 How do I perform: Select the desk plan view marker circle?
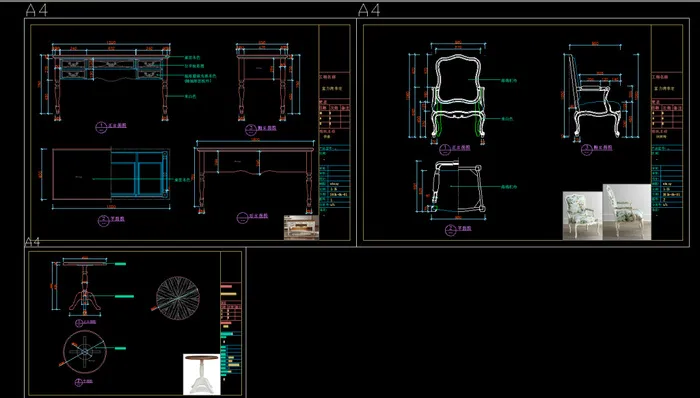click(103, 220)
